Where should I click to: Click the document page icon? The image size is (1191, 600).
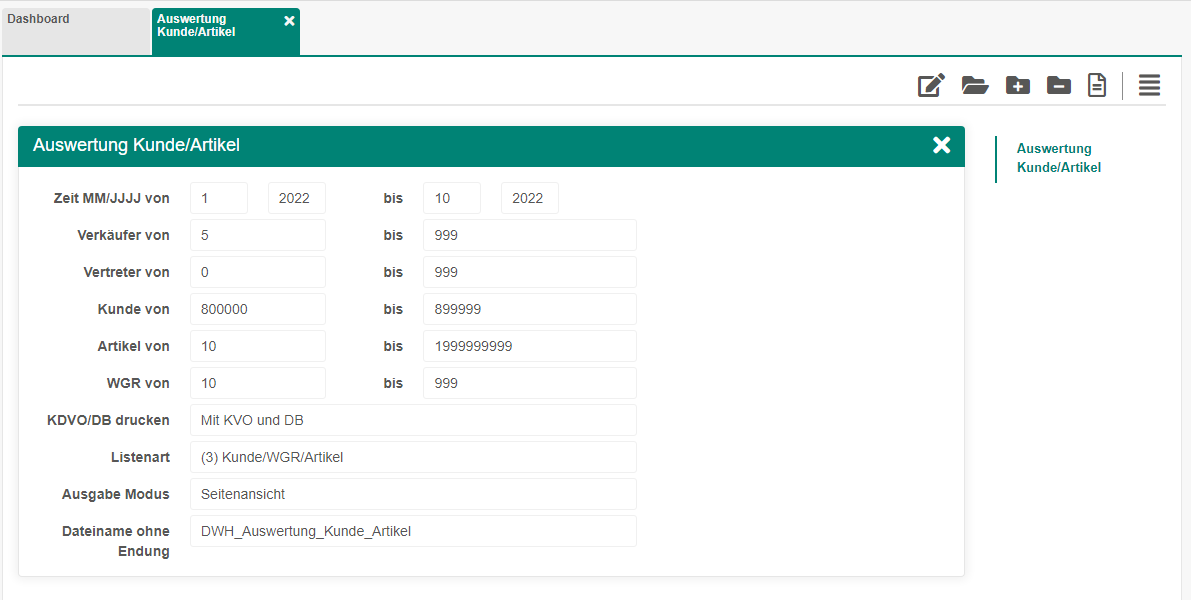1097,86
